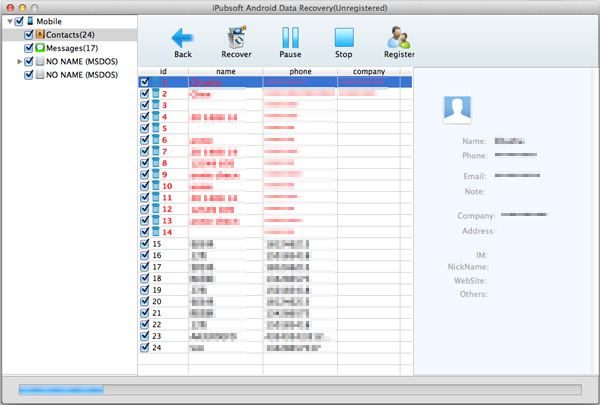Click deleted-item trash icon in row 5
Screen dimensions: 600x405
pyautogui.click(x=155, y=128)
